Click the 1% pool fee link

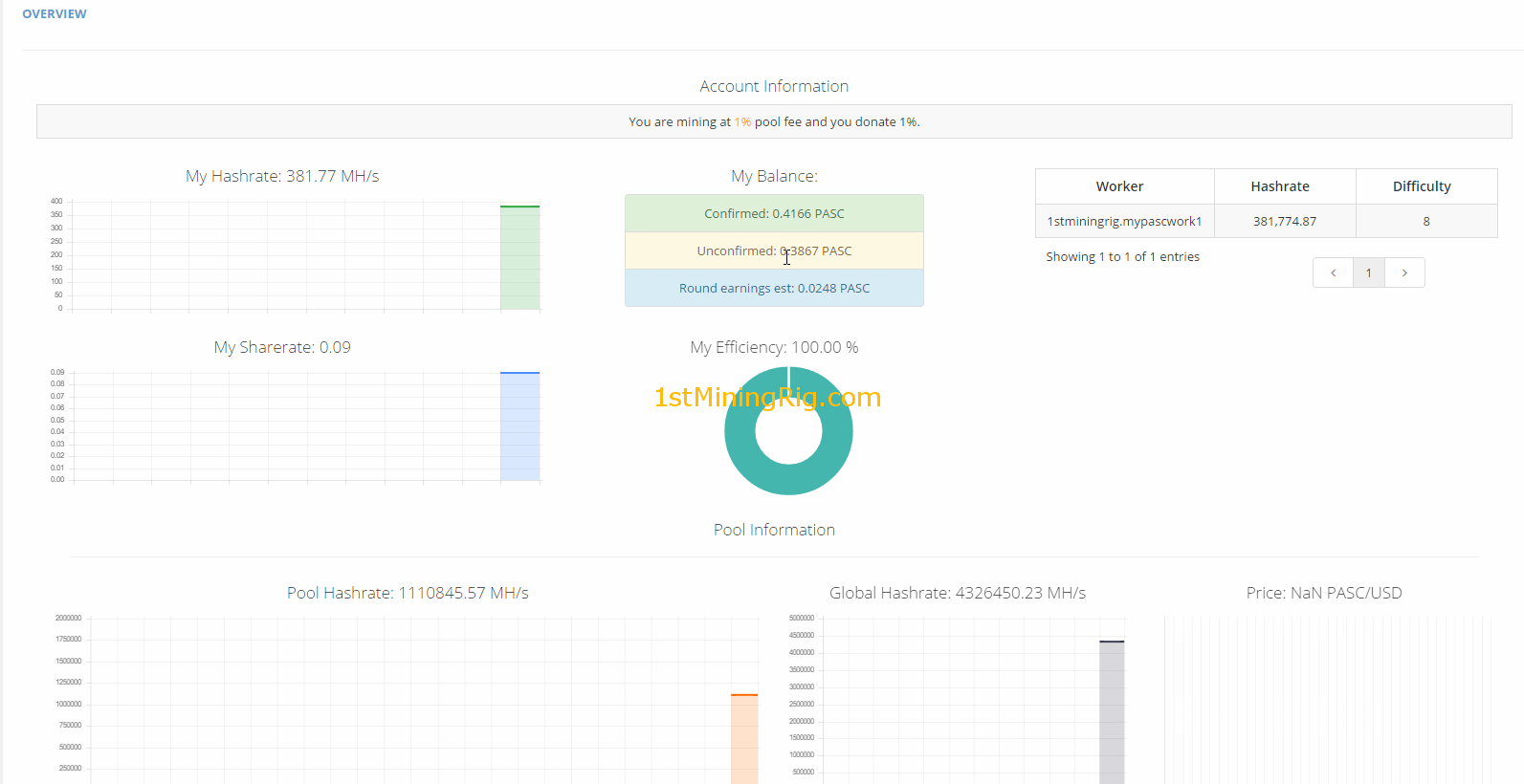pos(742,122)
